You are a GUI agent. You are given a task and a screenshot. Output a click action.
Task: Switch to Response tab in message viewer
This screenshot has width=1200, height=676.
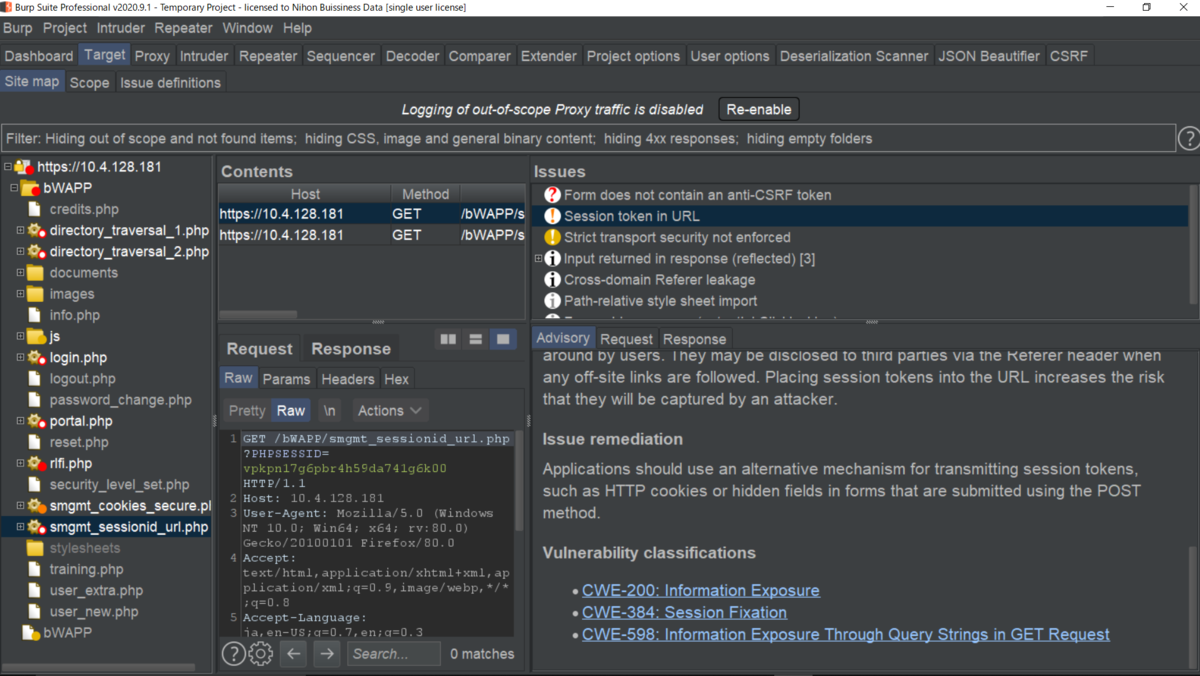pos(351,349)
